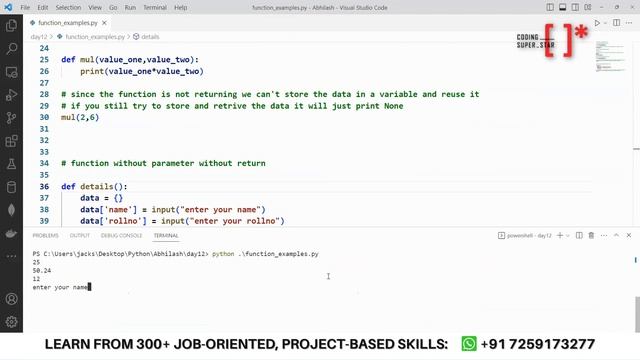
Task: Open Source Control view
Action: click(x=11, y=118)
